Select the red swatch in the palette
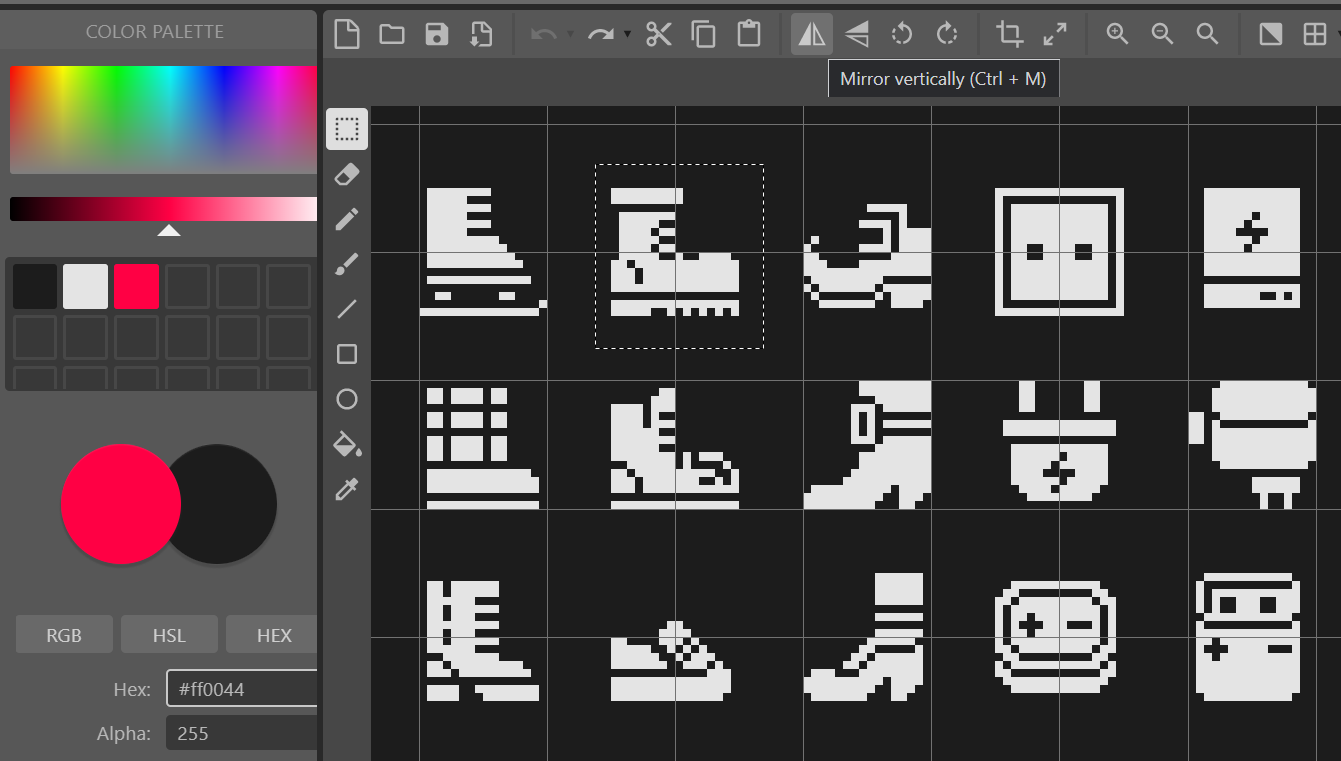The width and height of the screenshot is (1341, 761). 136,286
